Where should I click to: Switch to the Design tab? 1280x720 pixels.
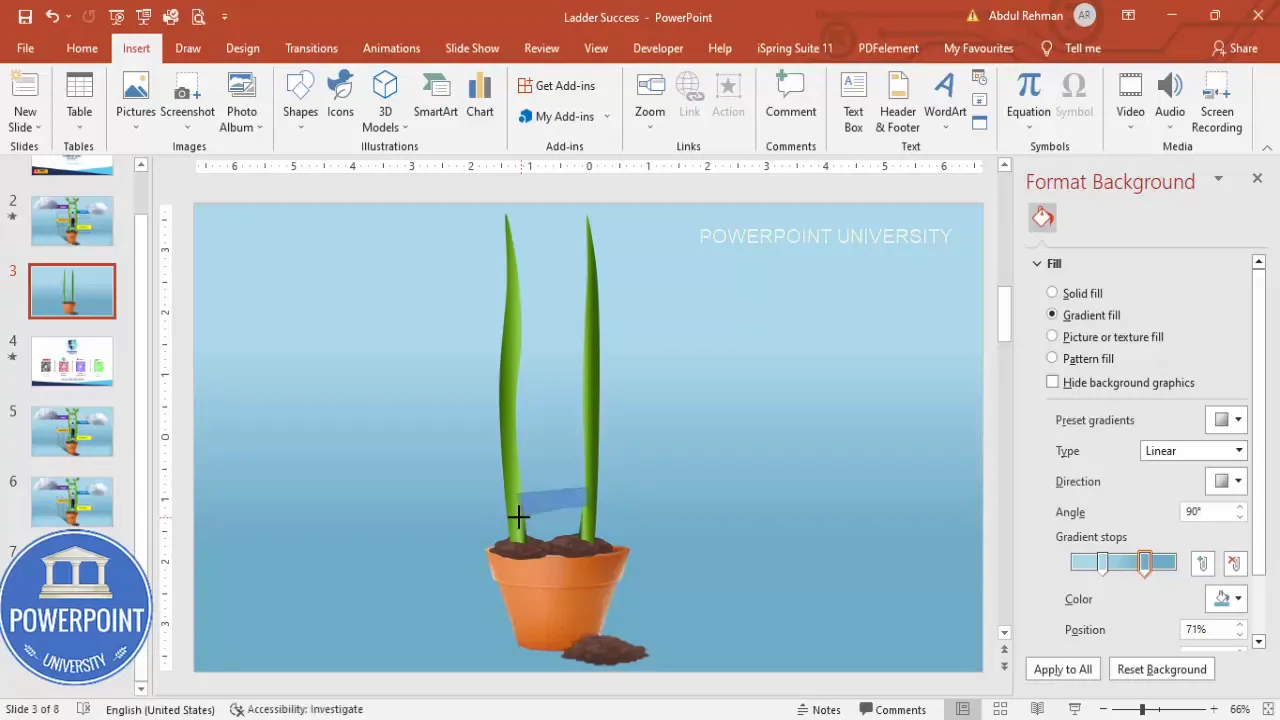[242, 48]
